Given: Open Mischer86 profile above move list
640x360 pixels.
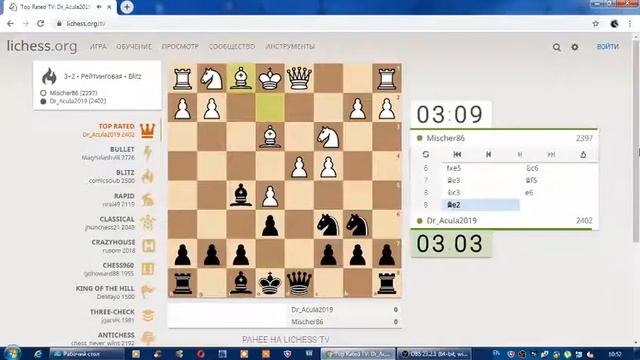Looking at the screenshot, I should [x=445, y=138].
